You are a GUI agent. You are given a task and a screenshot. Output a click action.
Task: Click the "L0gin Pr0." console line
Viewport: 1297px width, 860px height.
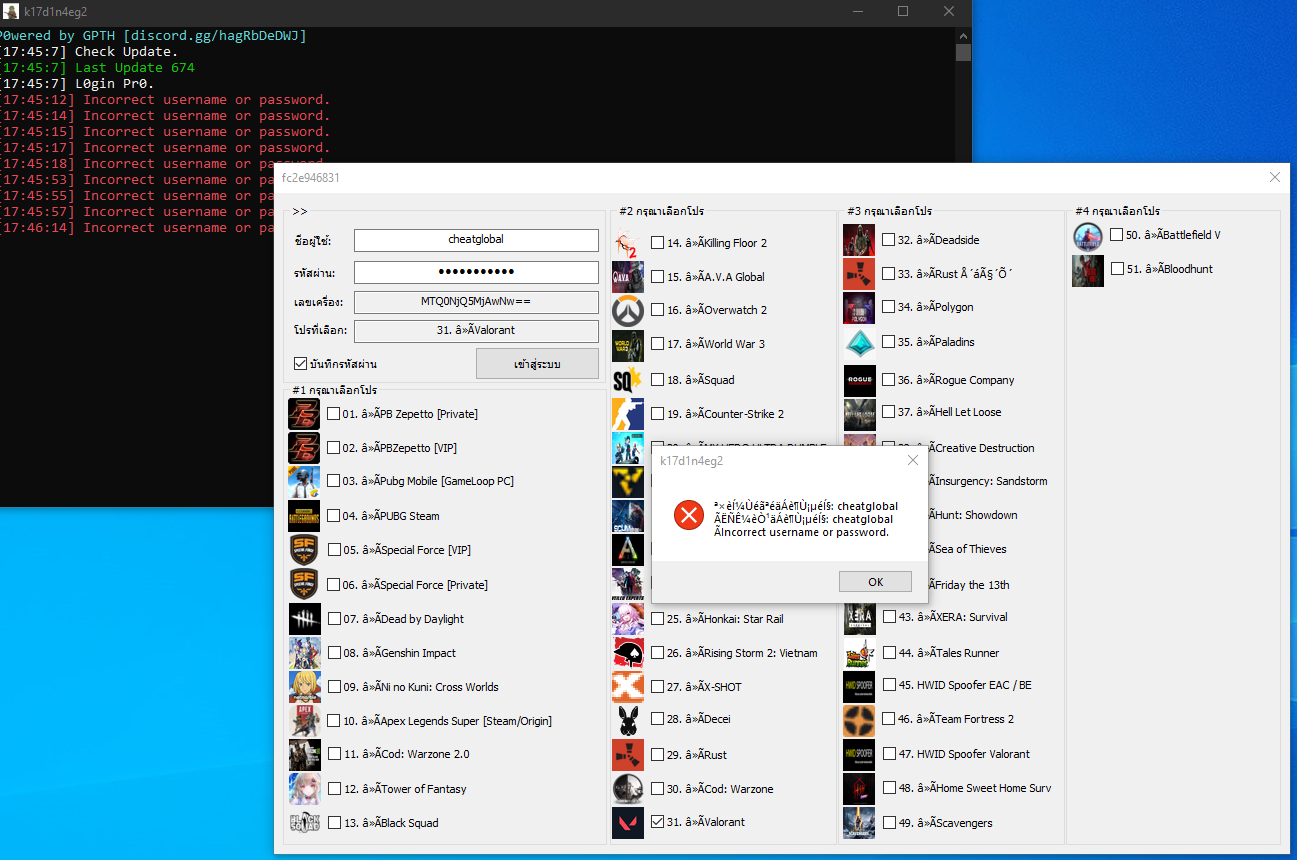[x=115, y=84]
